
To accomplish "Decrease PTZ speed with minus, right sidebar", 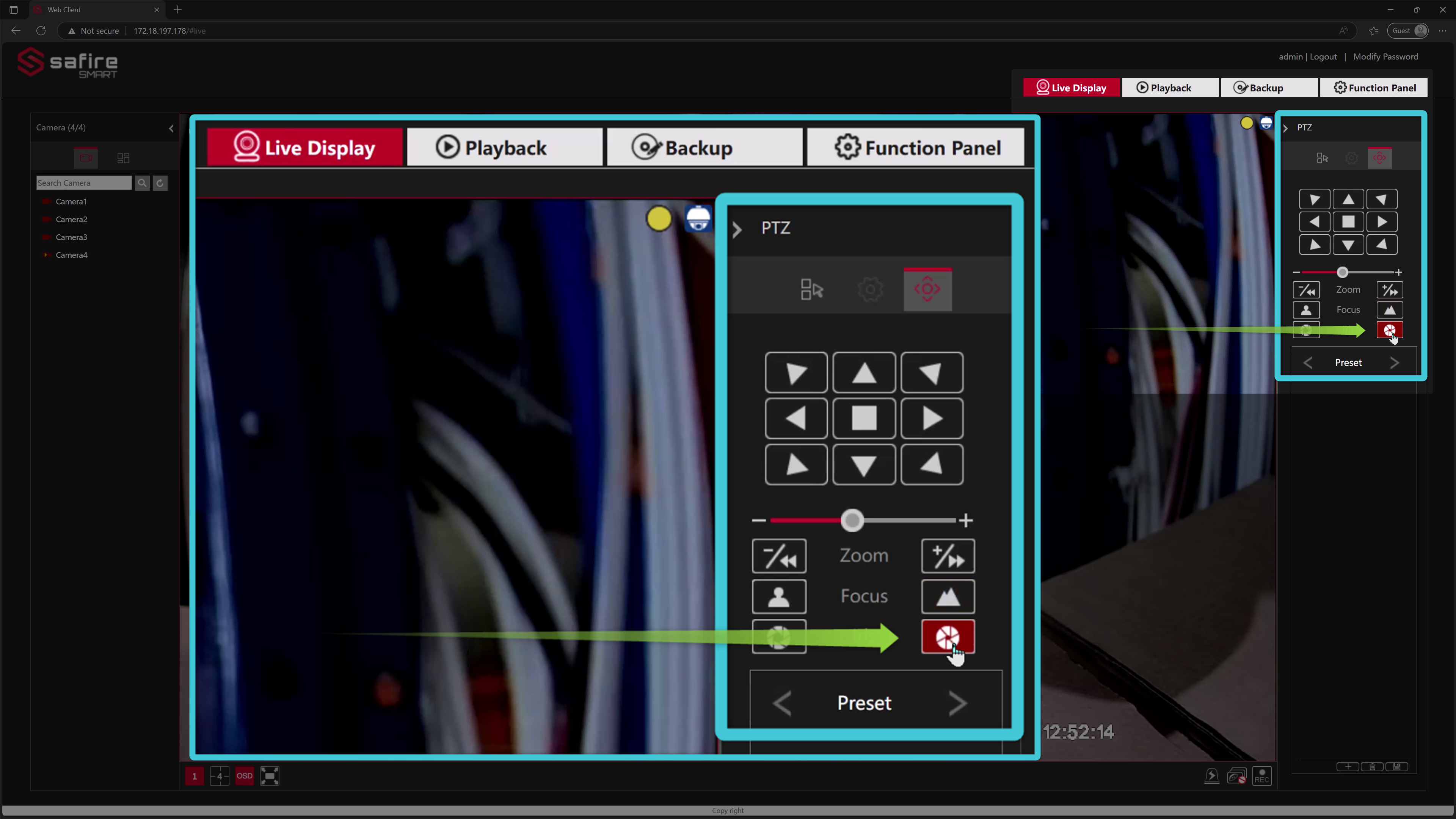I will [x=1296, y=273].
